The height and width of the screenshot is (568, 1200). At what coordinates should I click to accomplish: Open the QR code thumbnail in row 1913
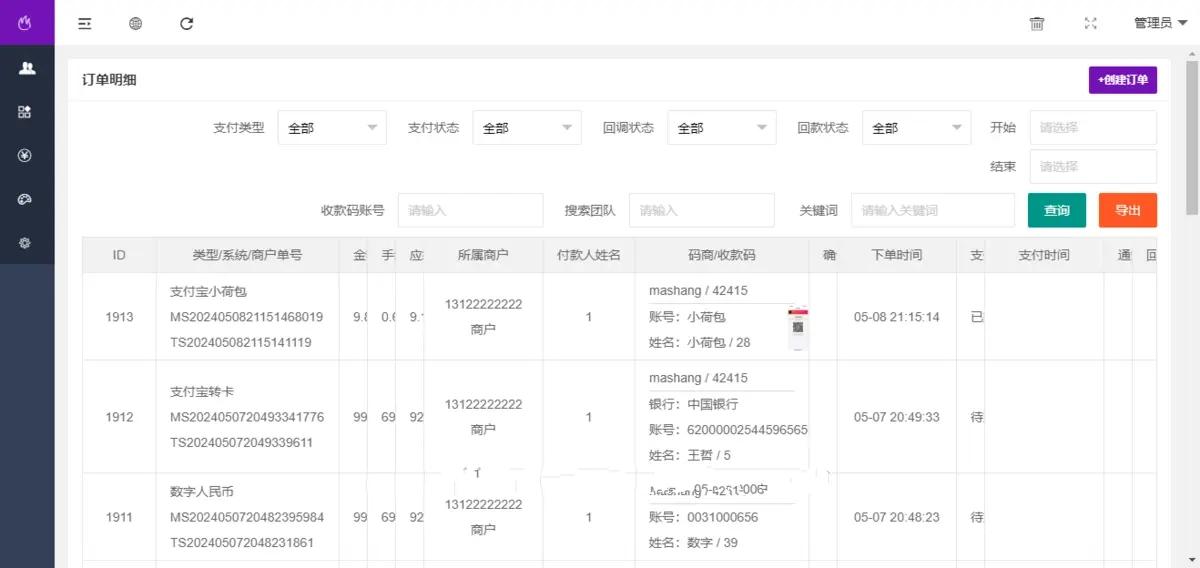click(x=798, y=327)
